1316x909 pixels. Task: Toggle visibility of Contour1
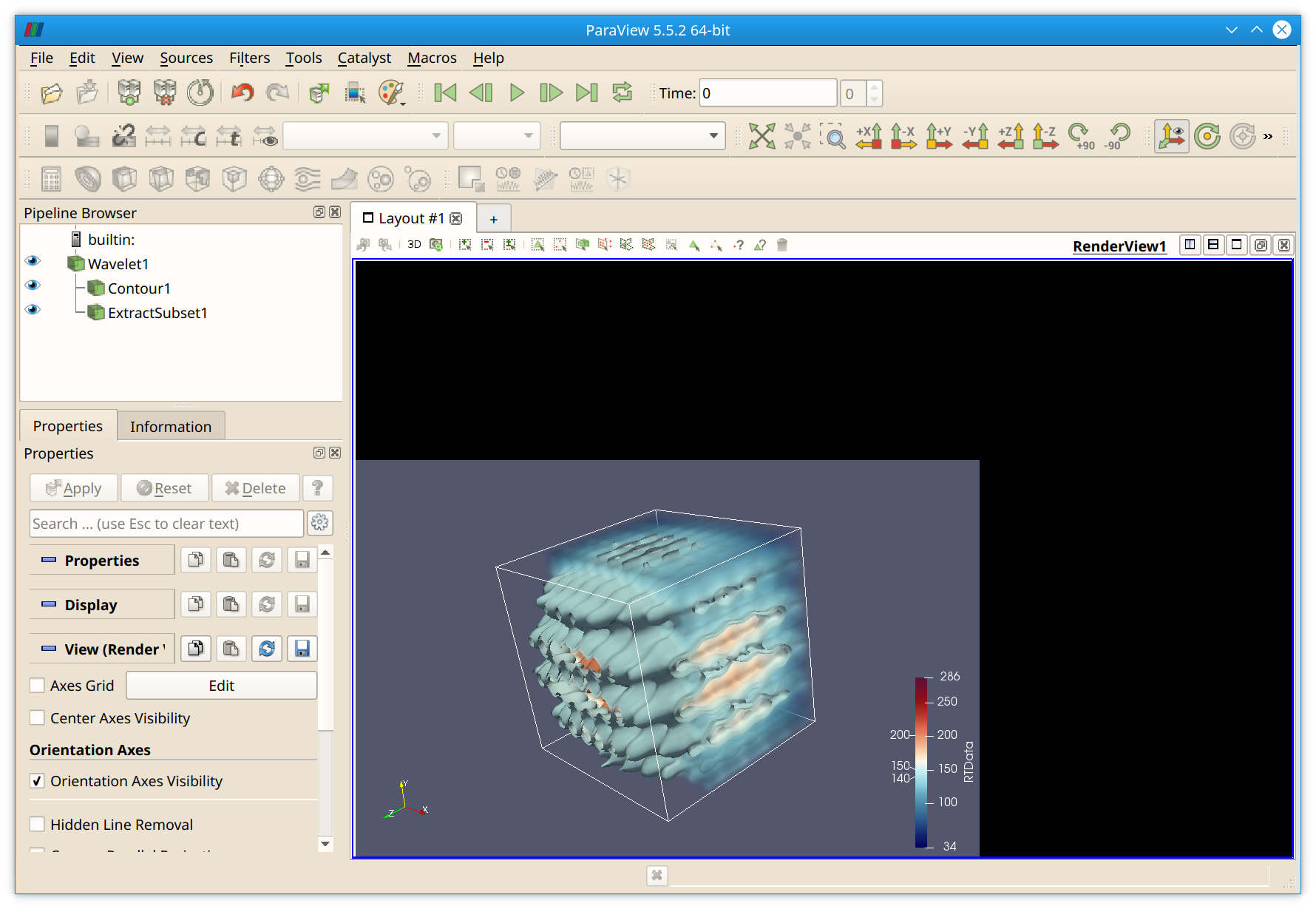click(x=33, y=285)
